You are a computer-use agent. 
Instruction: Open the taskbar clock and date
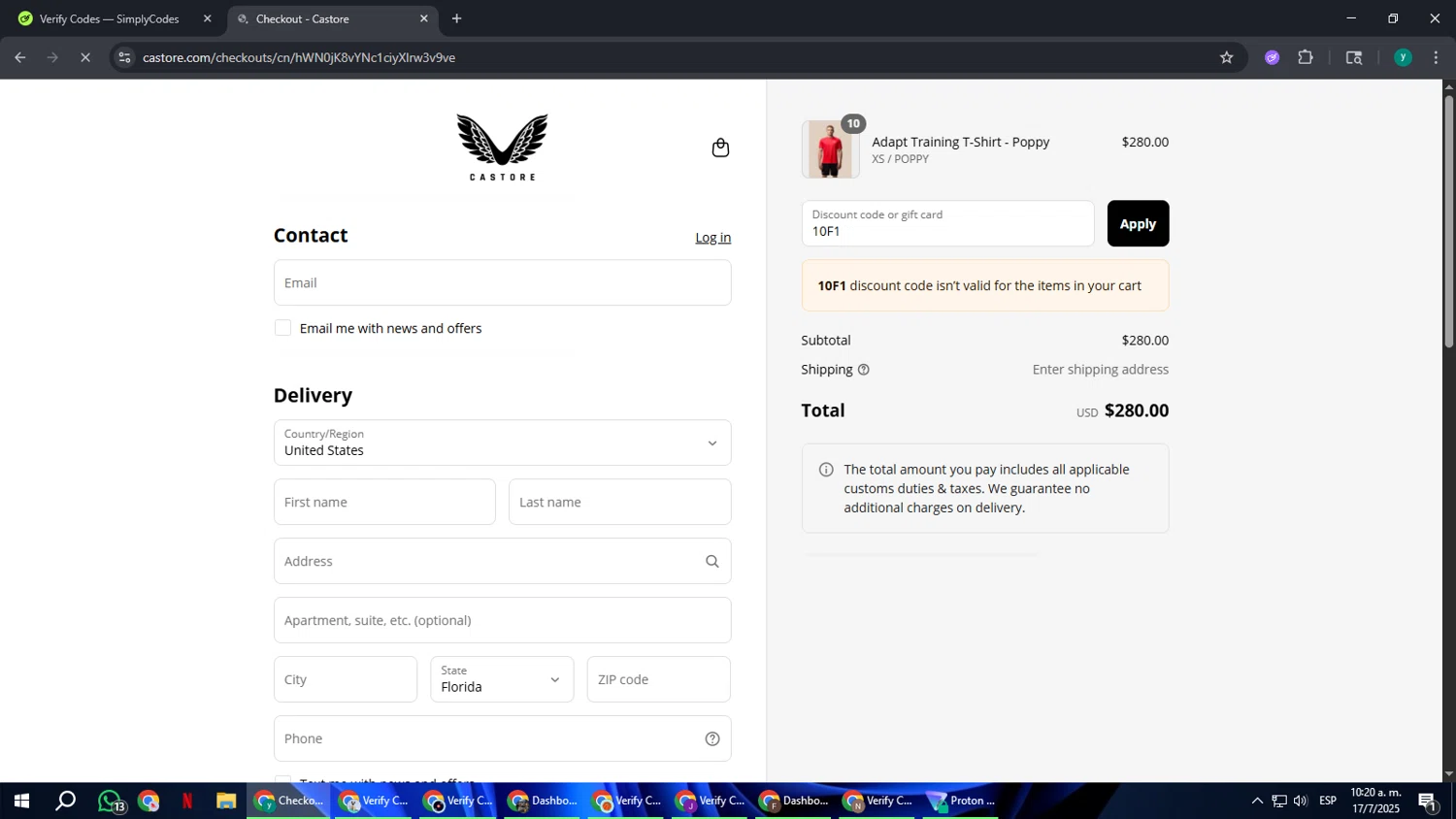pyautogui.click(x=1375, y=802)
